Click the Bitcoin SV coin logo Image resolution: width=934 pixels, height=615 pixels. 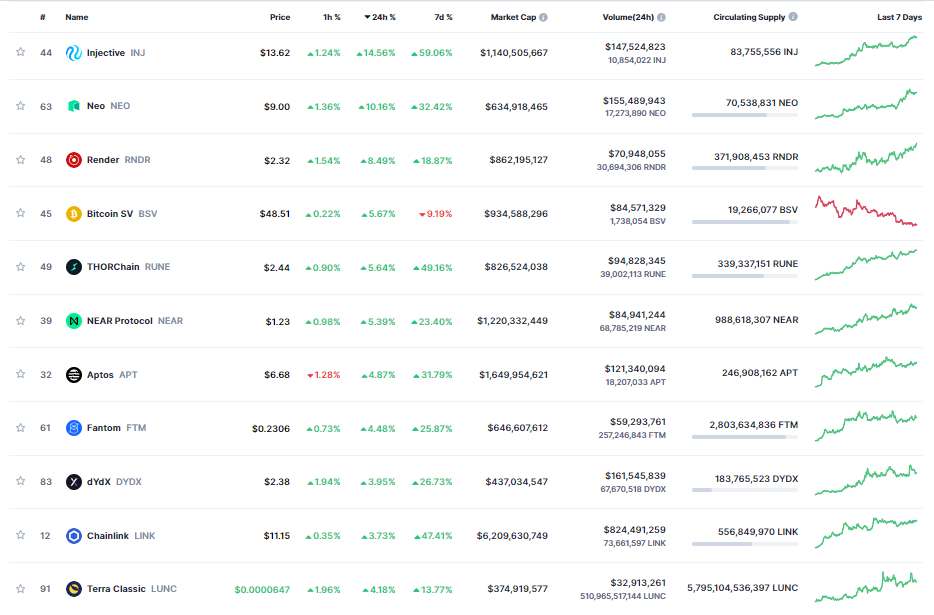click(73, 213)
